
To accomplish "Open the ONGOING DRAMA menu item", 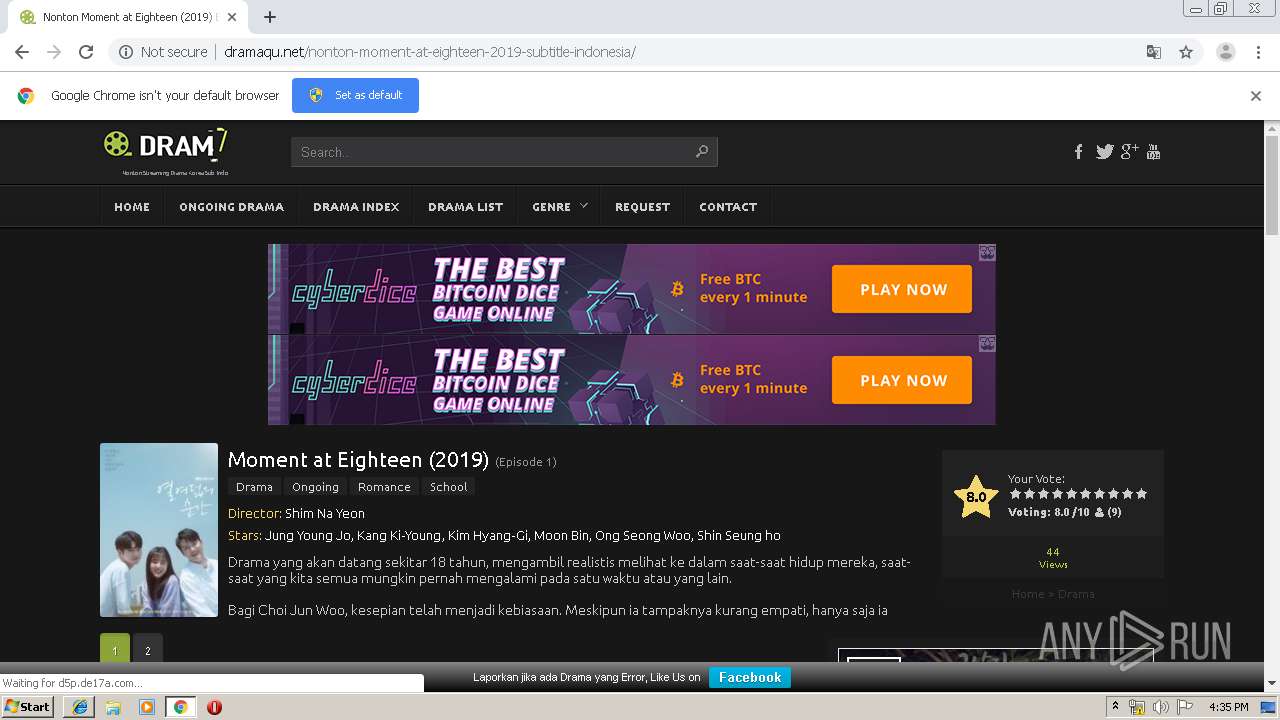I will pyautogui.click(x=232, y=207).
